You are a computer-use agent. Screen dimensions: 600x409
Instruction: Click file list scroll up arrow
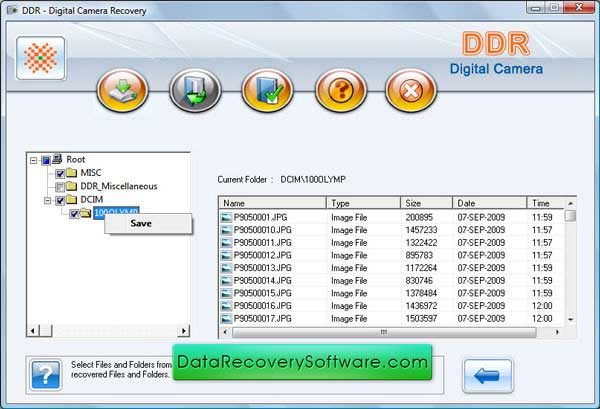pyautogui.click(x=571, y=203)
